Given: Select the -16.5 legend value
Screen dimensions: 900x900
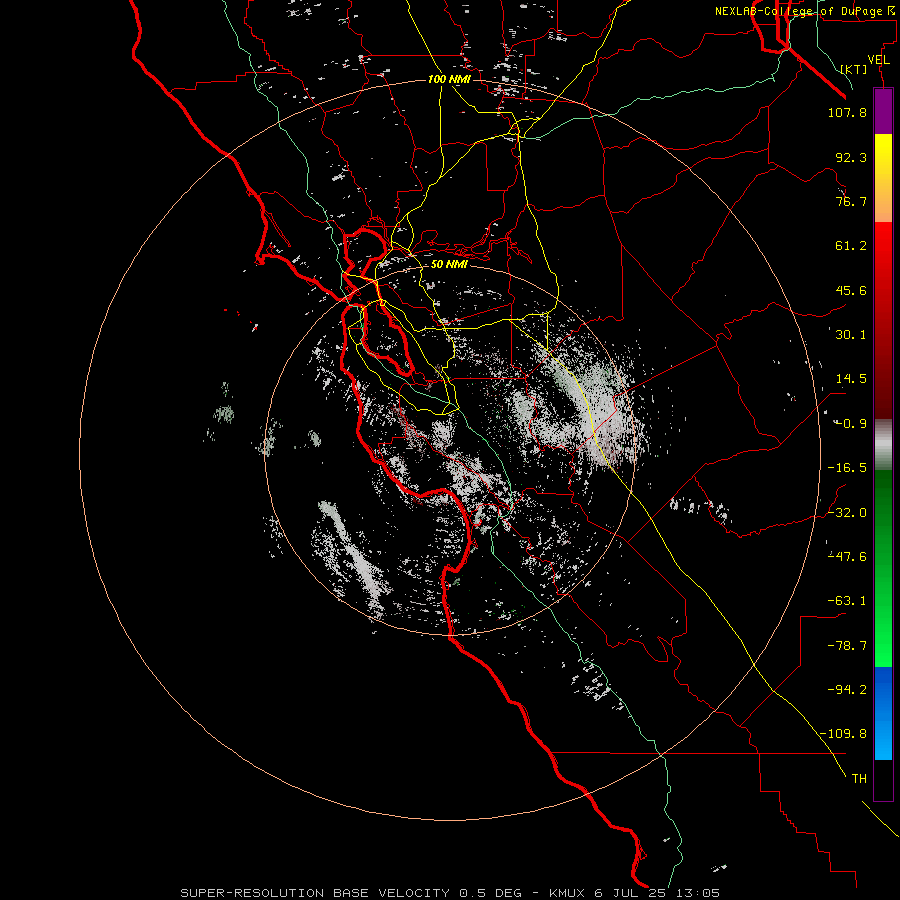Looking at the screenshot, I should [x=847, y=468].
